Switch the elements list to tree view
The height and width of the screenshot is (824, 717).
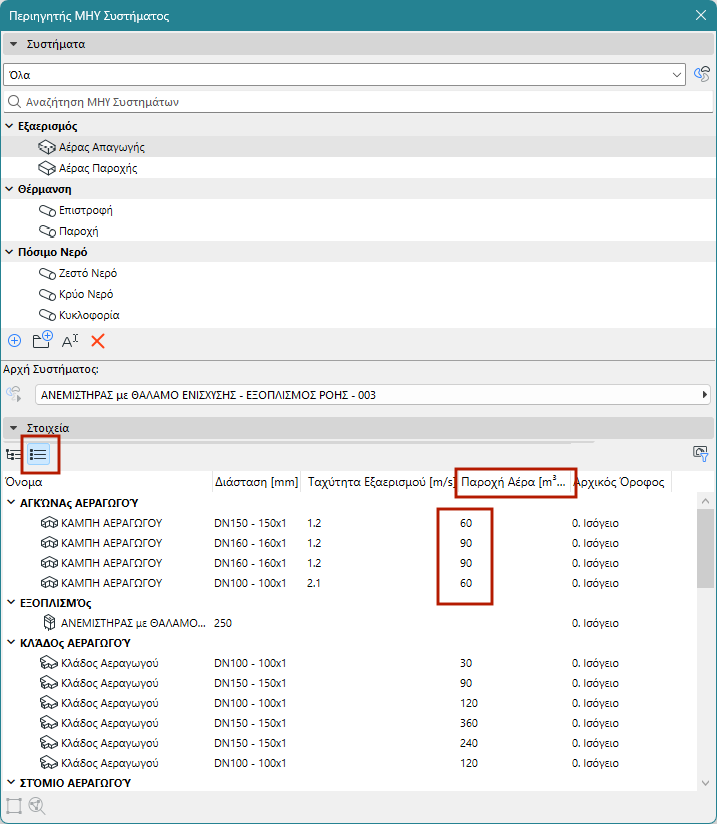(x=14, y=454)
